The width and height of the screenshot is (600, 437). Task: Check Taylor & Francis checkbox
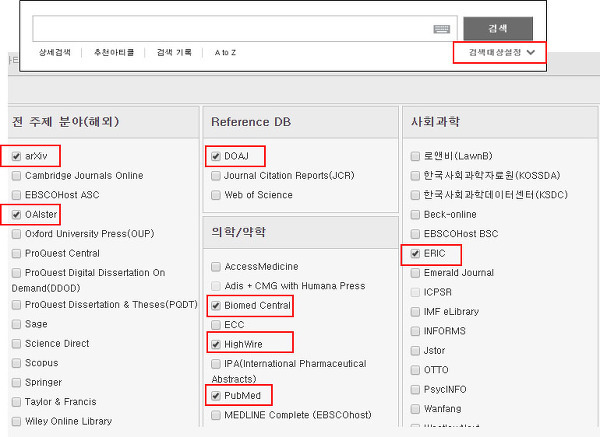(x=16, y=402)
